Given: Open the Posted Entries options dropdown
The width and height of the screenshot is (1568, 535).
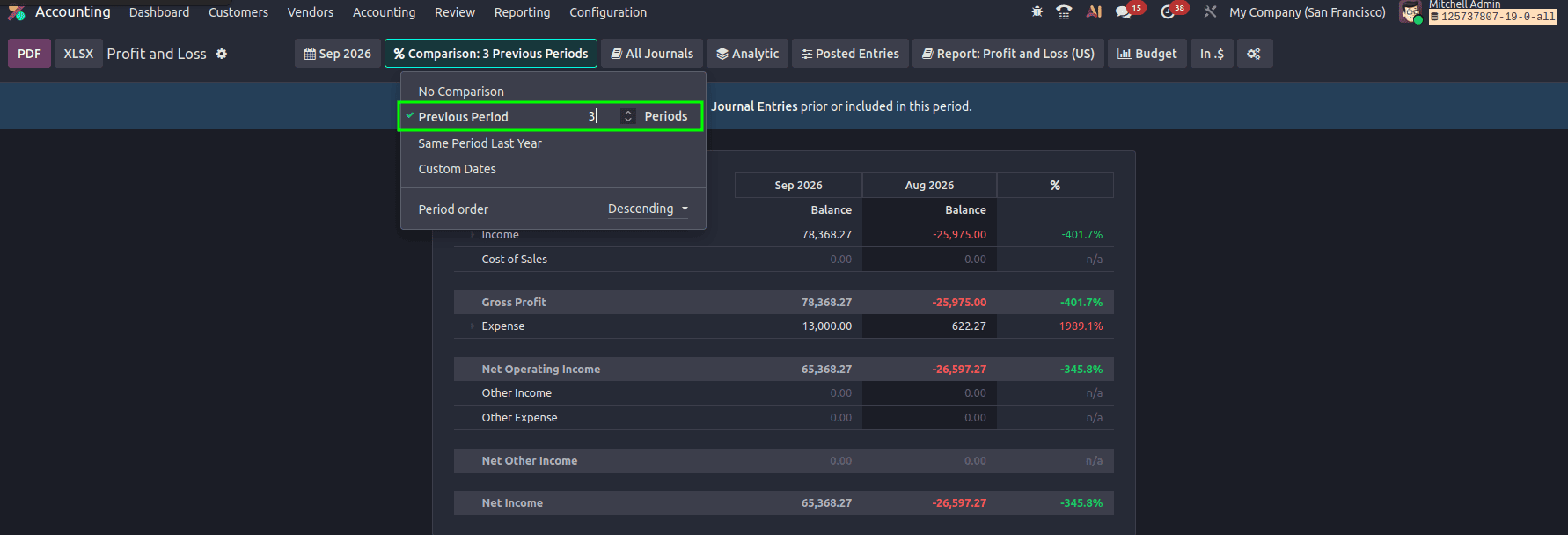Looking at the screenshot, I should pos(850,54).
